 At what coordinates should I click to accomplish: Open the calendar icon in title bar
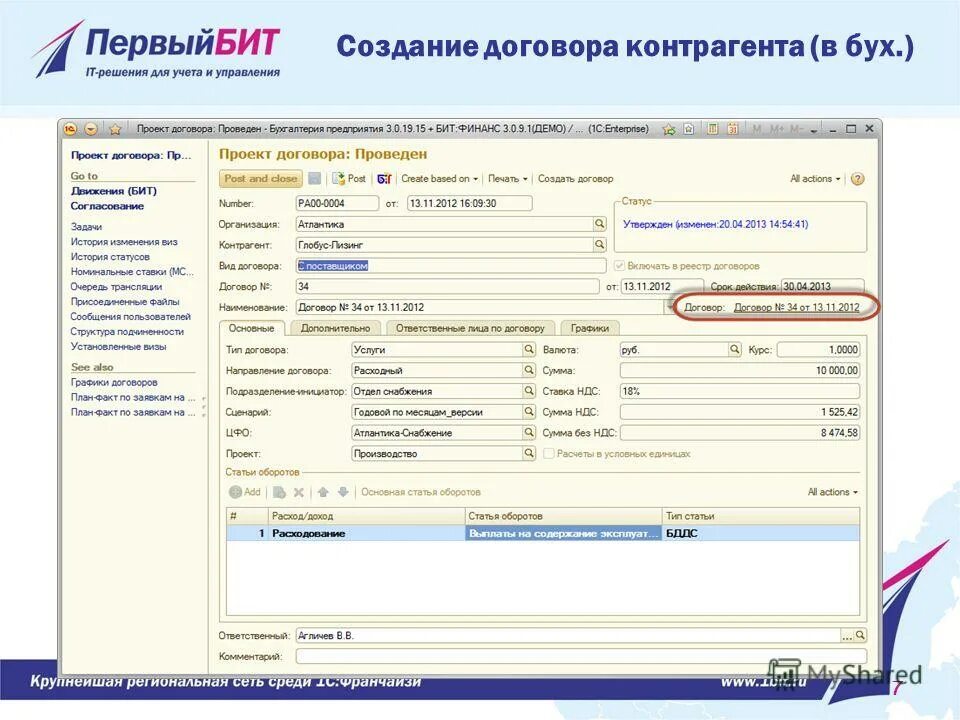pos(733,129)
